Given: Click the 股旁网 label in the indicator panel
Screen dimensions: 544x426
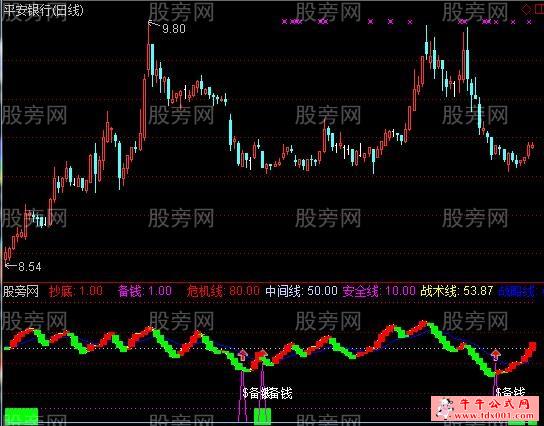Looking at the screenshot, I should coord(21,291).
